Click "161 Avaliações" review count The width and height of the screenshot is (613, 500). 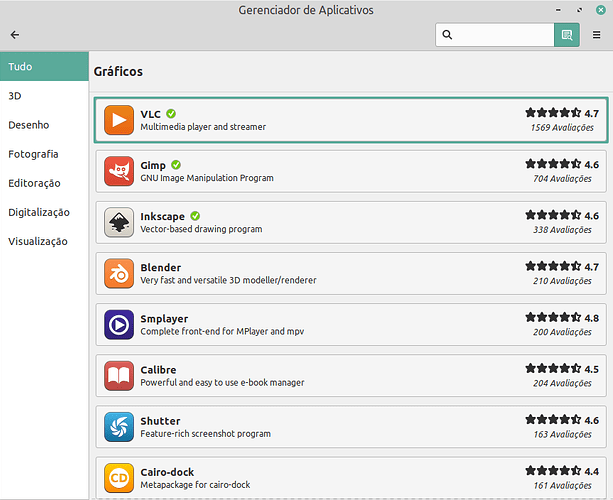tap(562, 486)
